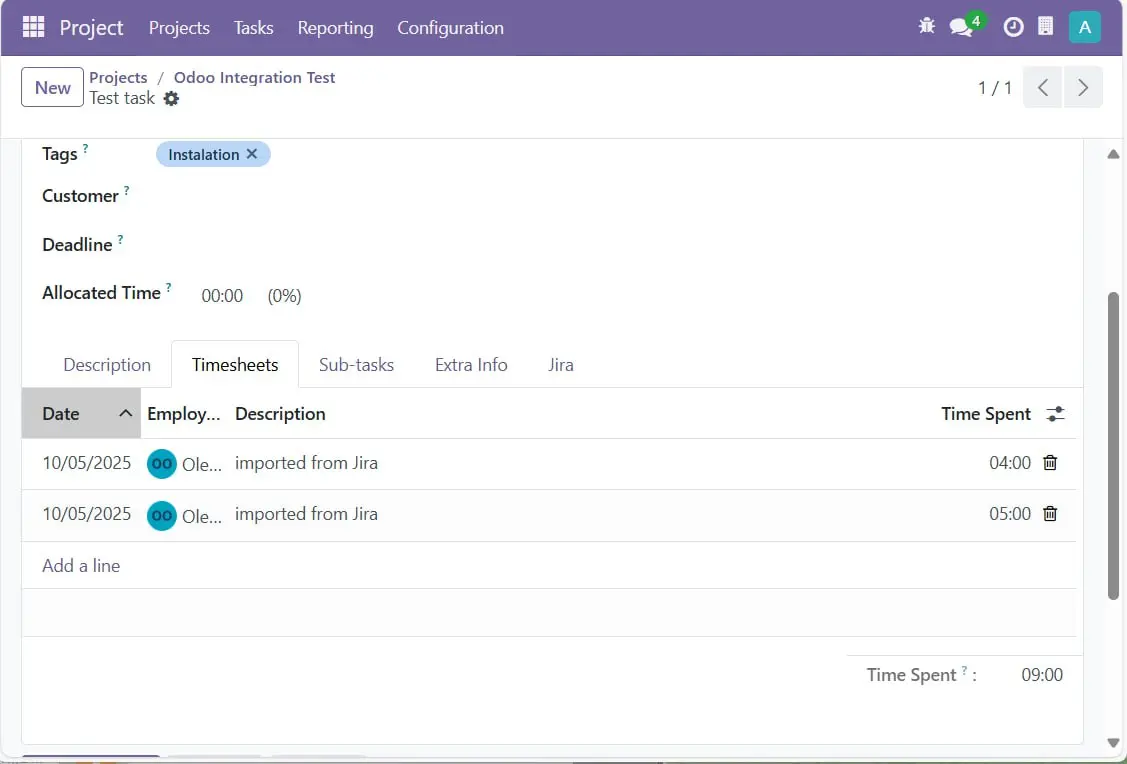Open the apps grid home menu
The image size is (1127, 764).
coord(33,27)
